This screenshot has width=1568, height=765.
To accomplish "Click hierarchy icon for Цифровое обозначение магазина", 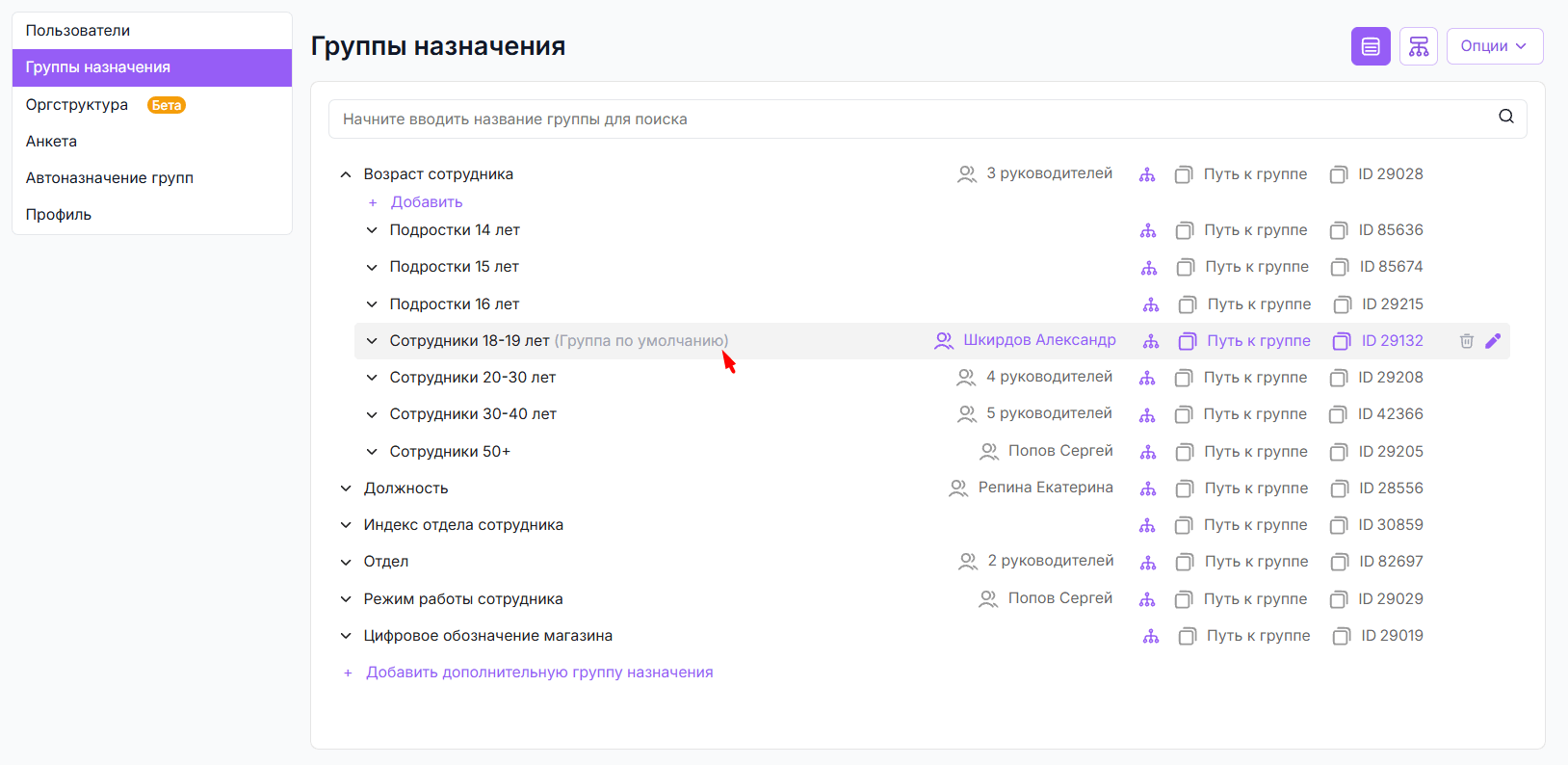I will point(1151,637).
